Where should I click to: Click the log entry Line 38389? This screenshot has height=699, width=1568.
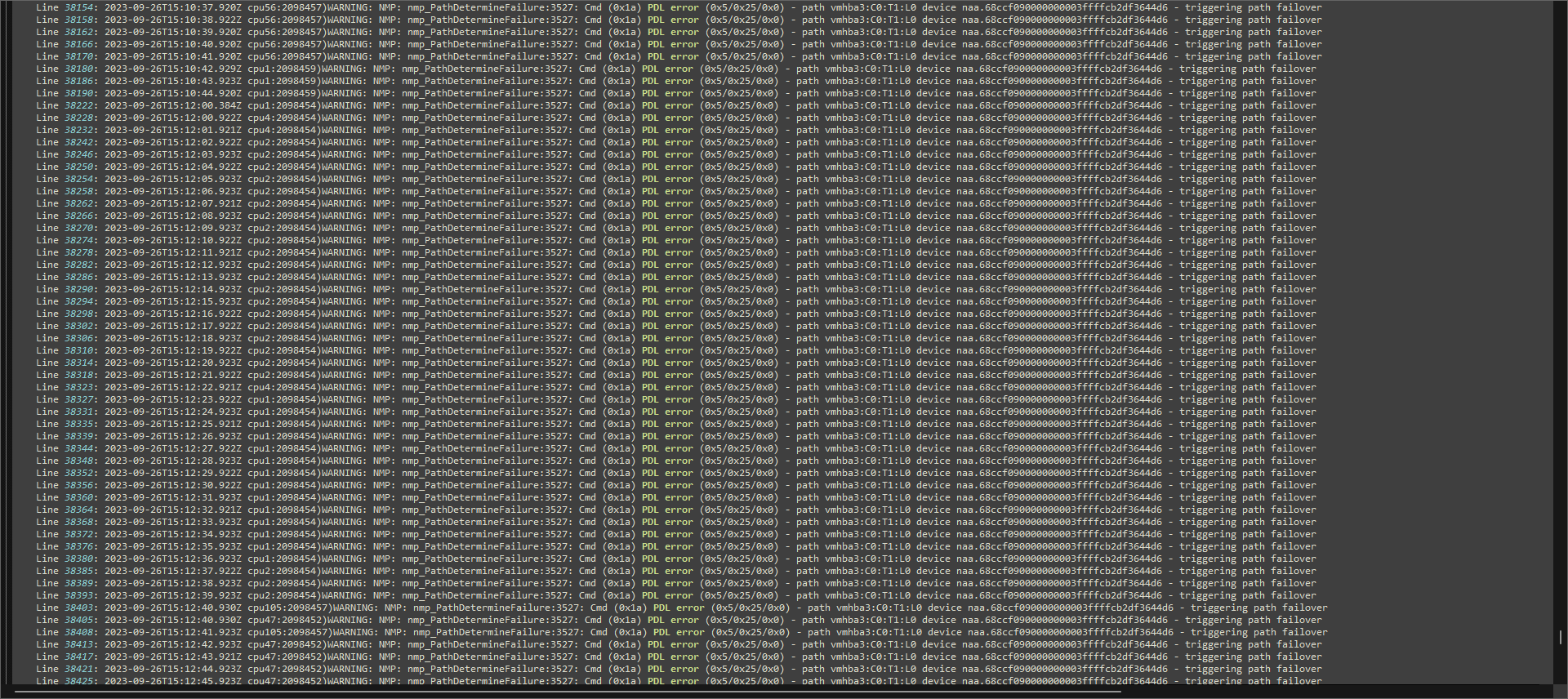pos(676,583)
